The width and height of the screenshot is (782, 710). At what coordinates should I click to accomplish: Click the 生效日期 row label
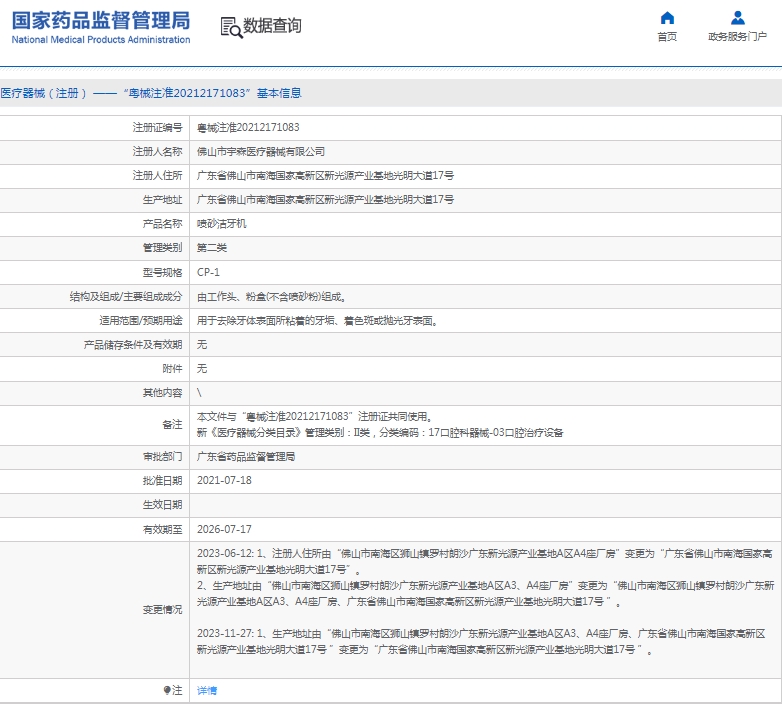pyautogui.click(x=162, y=505)
